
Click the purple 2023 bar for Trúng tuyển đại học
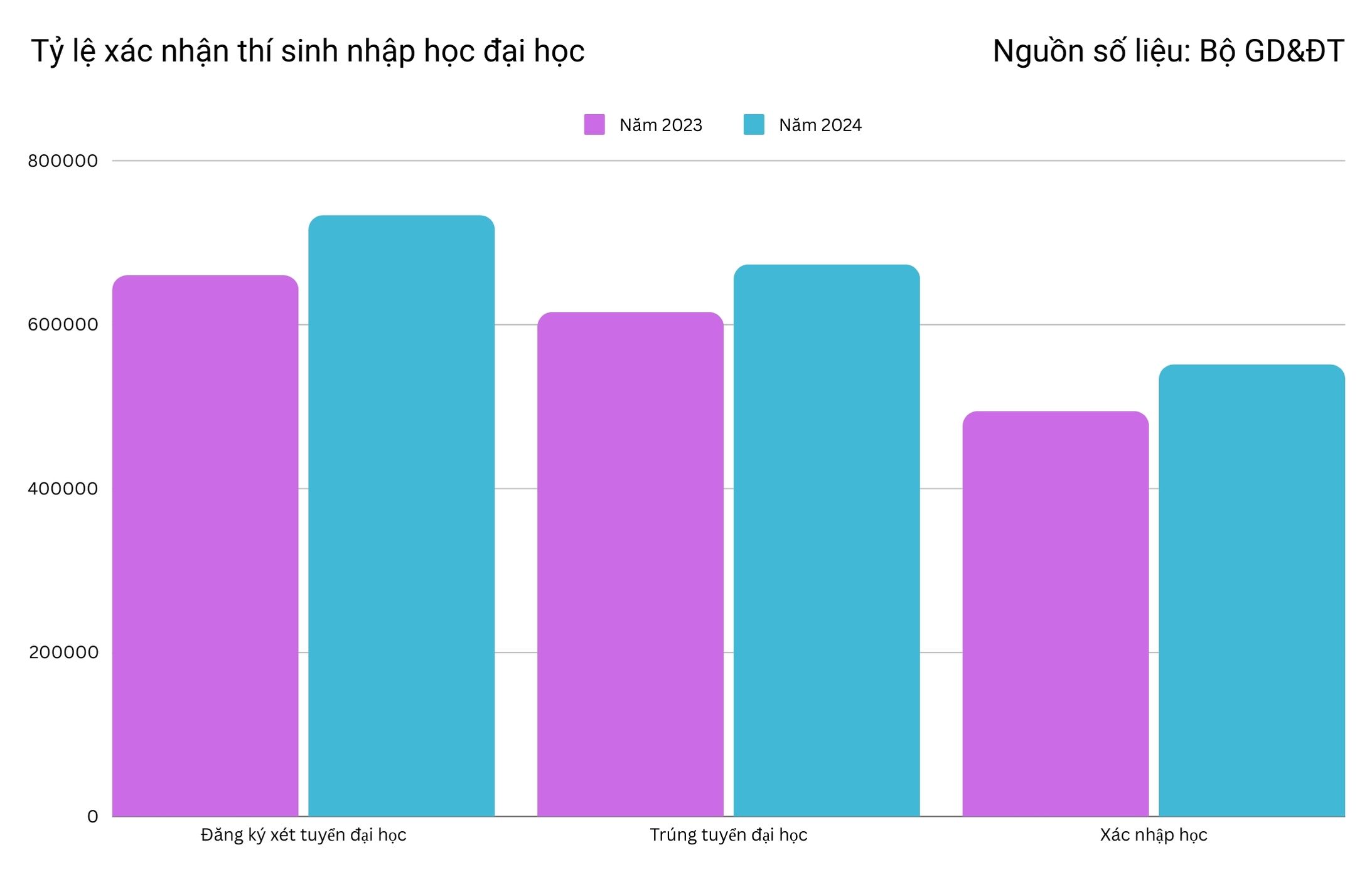pyautogui.click(x=630, y=565)
